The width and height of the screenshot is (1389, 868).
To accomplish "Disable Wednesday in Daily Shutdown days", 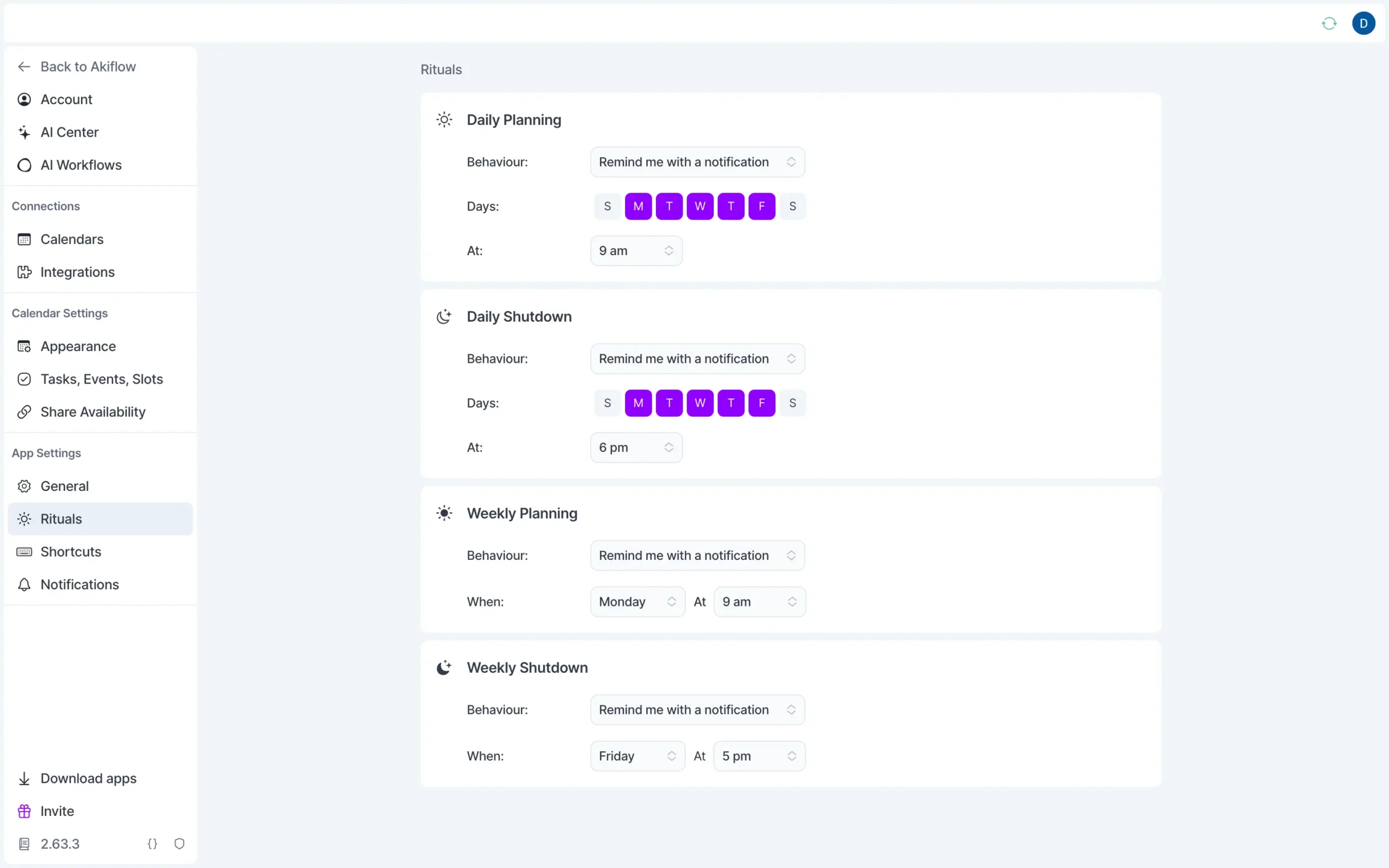I will pos(700,403).
